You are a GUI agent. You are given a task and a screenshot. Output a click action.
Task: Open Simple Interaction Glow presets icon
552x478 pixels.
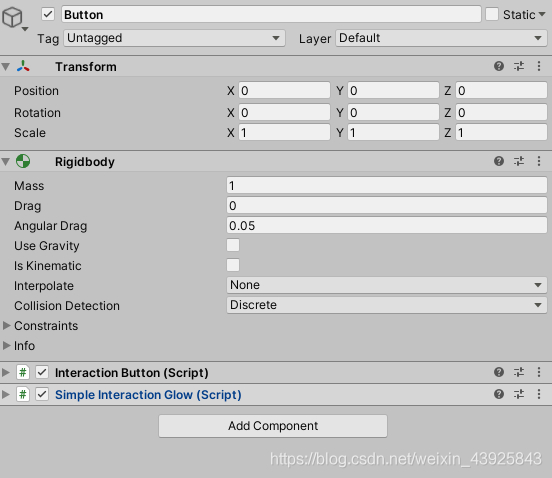[519, 394]
